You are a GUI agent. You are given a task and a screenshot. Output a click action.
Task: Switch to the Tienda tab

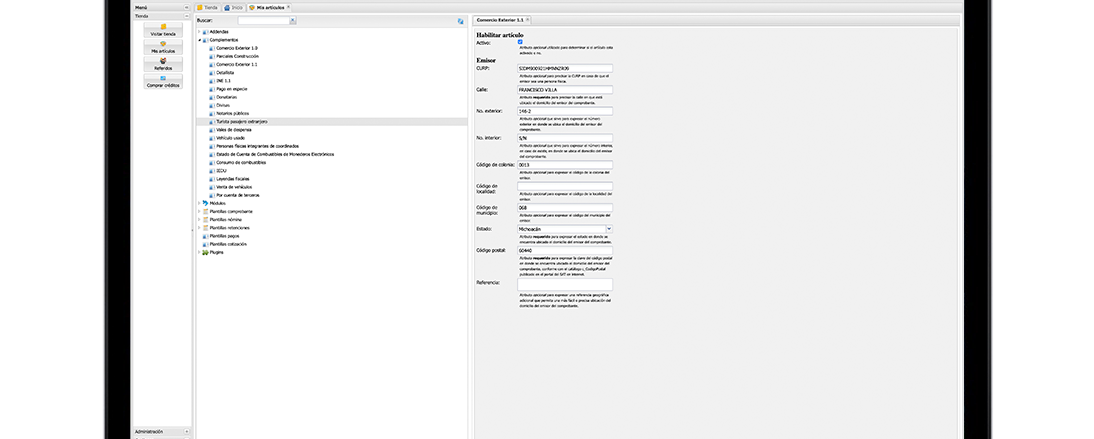[x=207, y=7]
